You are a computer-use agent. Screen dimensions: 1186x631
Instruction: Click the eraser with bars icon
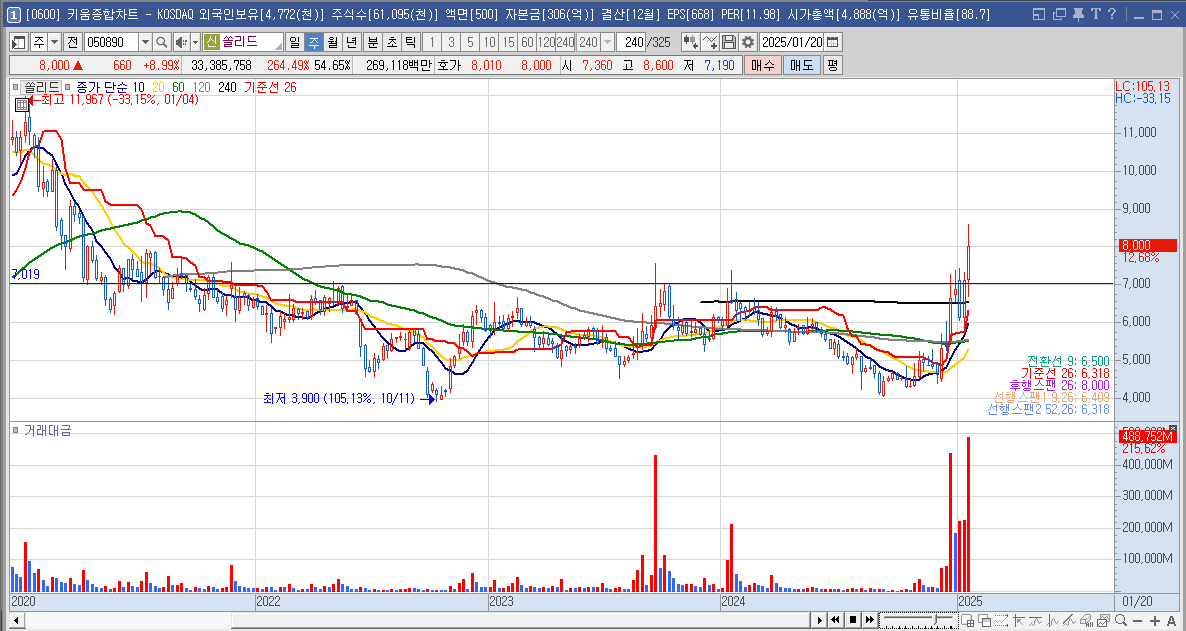(1086, 620)
